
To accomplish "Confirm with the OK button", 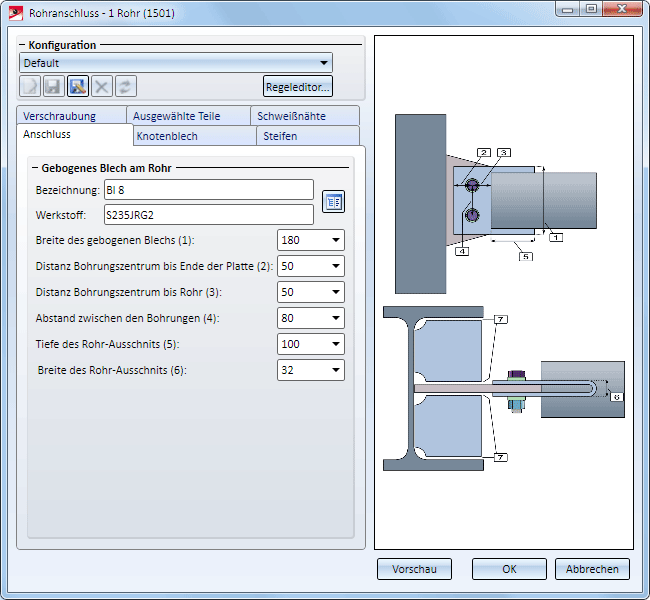I will click(509, 569).
